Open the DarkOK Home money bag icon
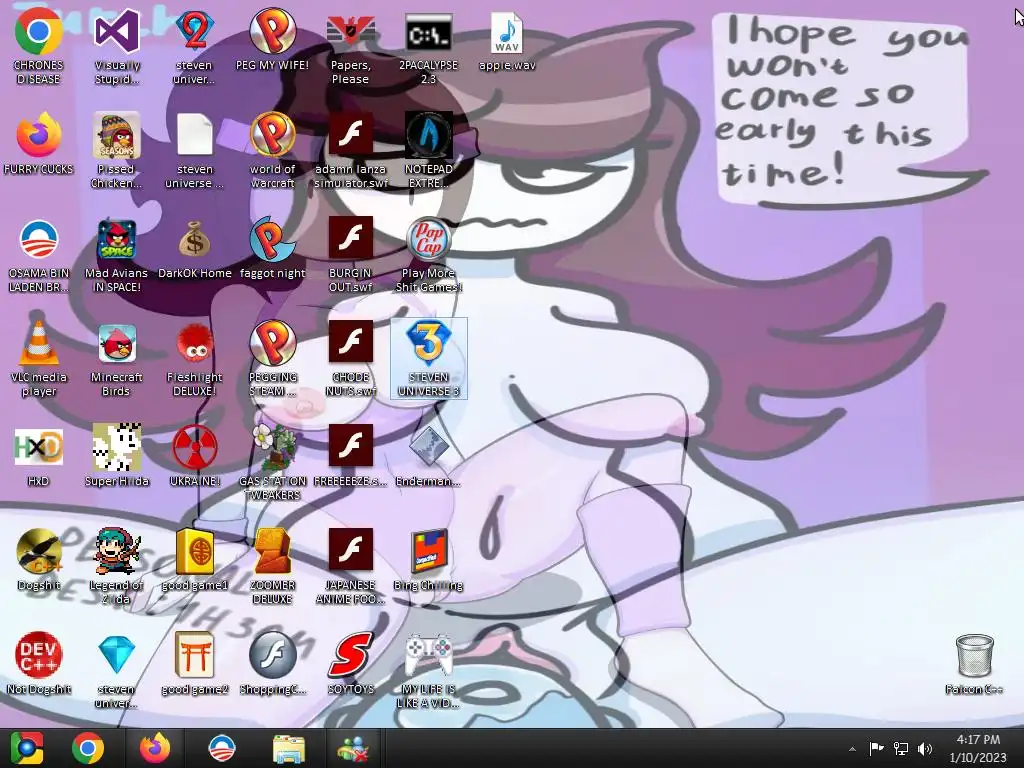The height and width of the screenshot is (768, 1024). pyautogui.click(x=195, y=249)
